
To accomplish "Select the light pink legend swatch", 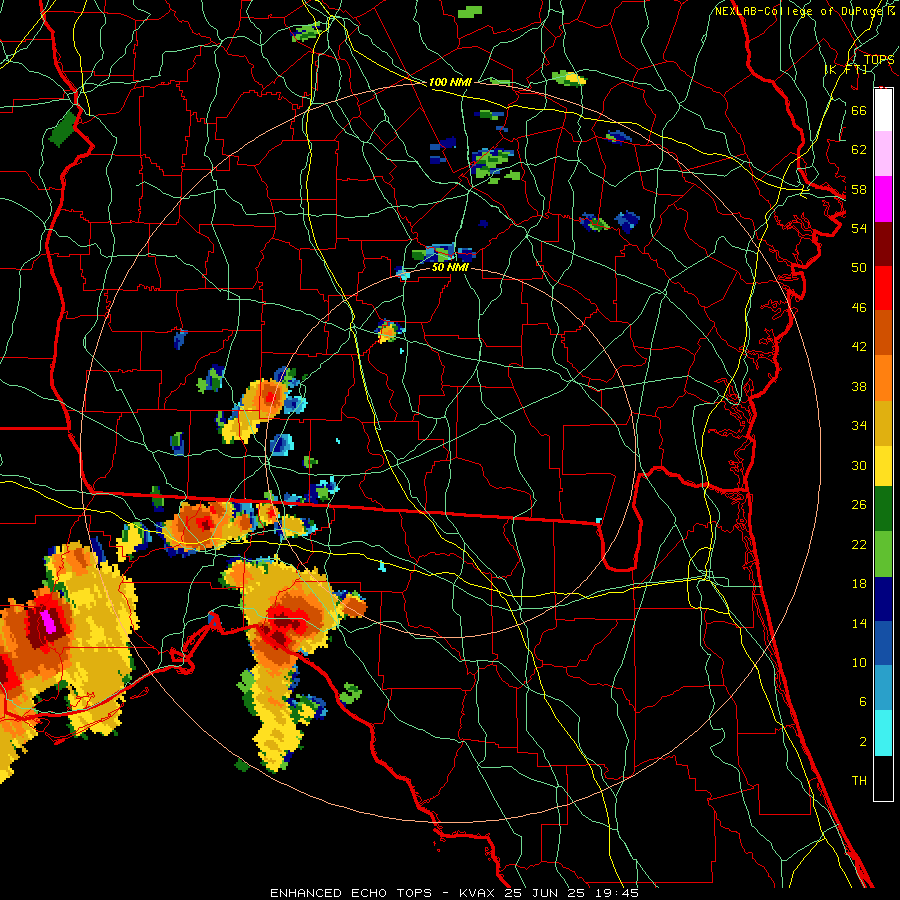I will point(883,153).
